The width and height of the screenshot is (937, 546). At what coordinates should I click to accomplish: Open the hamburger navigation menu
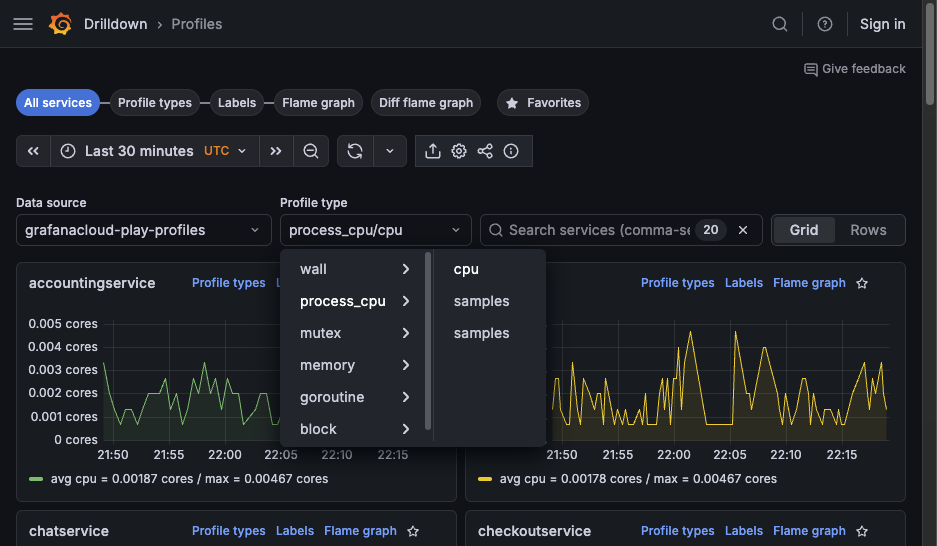coord(23,24)
